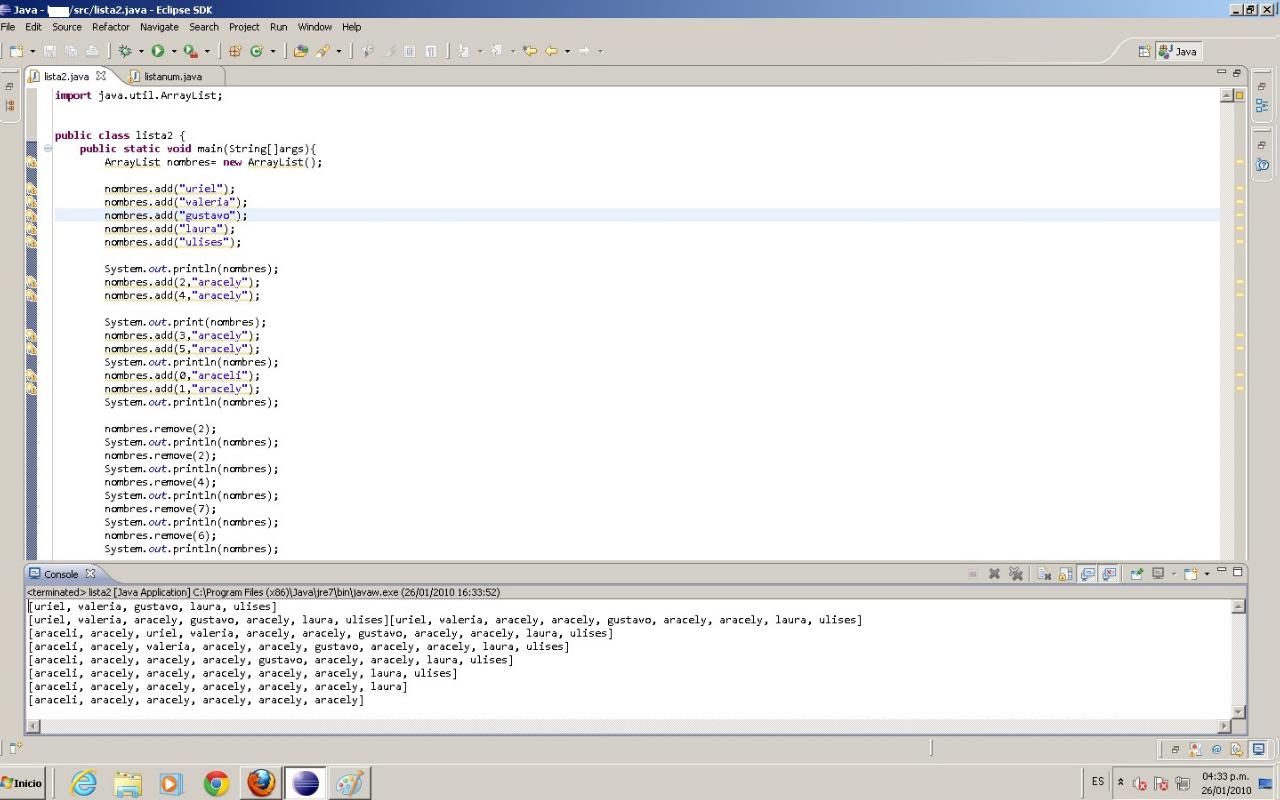Image resolution: width=1280 pixels, height=800 pixels.
Task: Launch Firefox from the taskbar
Action: coord(261,783)
